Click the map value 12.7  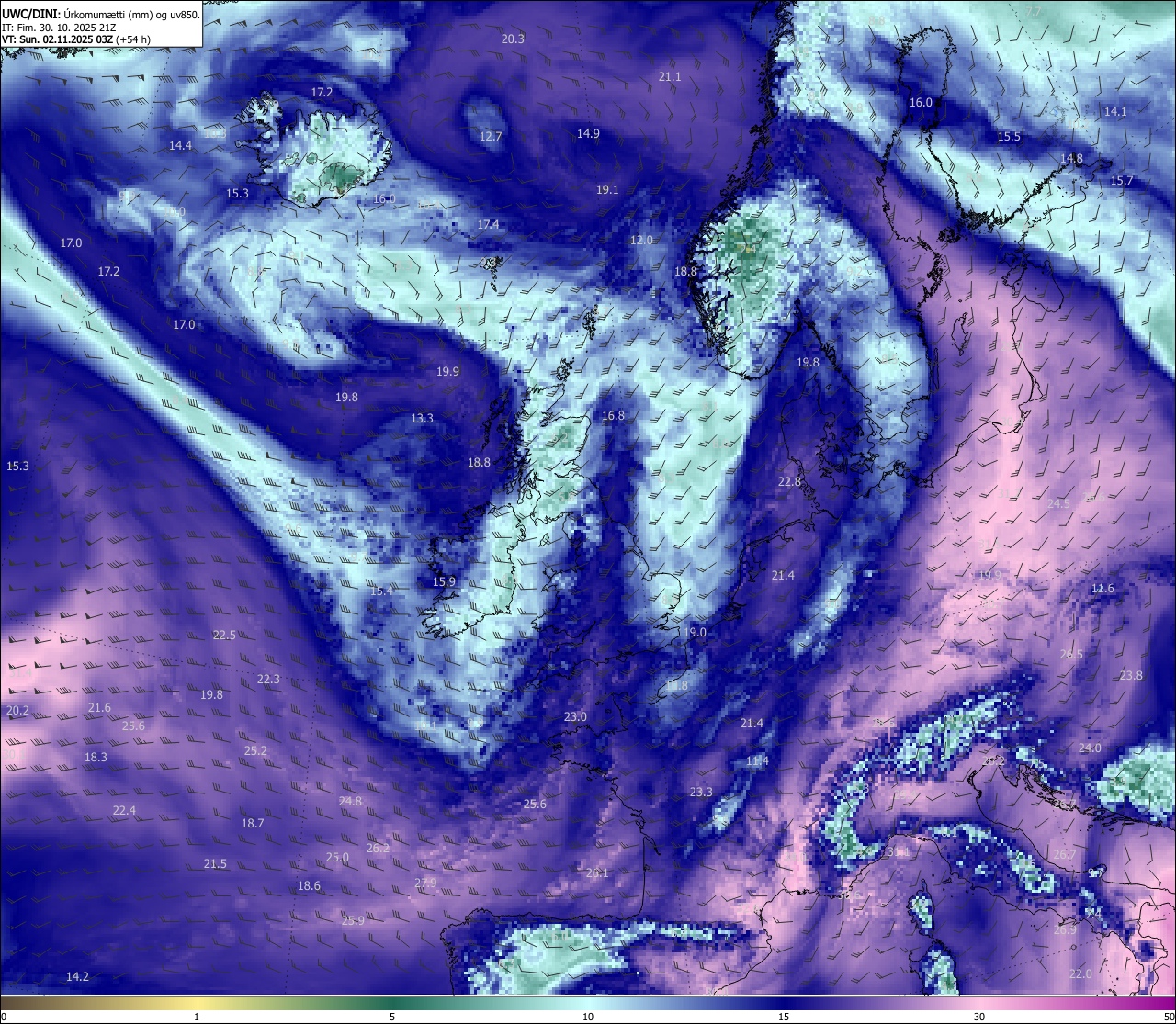[x=491, y=137]
